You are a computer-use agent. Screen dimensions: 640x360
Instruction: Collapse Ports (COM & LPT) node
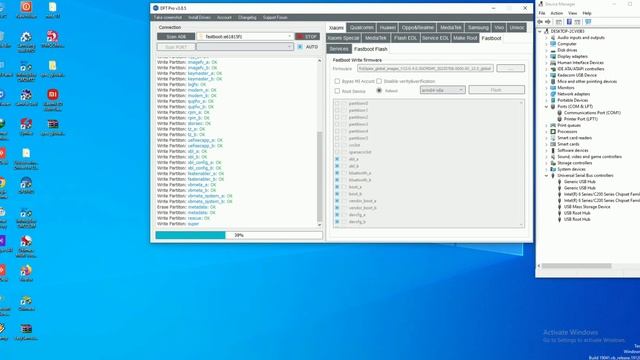pos(547,107)
